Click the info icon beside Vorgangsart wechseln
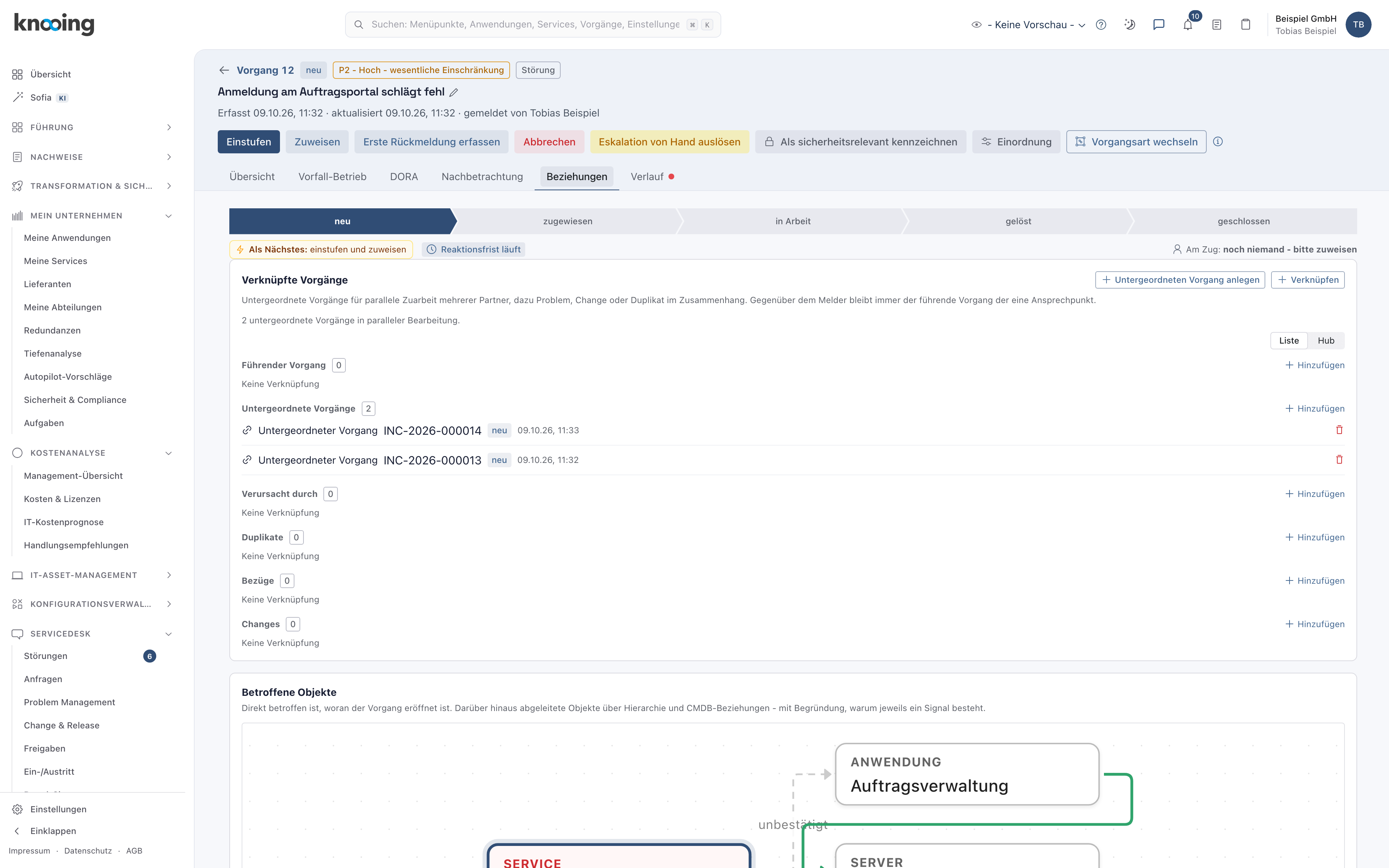This screenshot has width=1389, height=868. (x=1218, y=142)
